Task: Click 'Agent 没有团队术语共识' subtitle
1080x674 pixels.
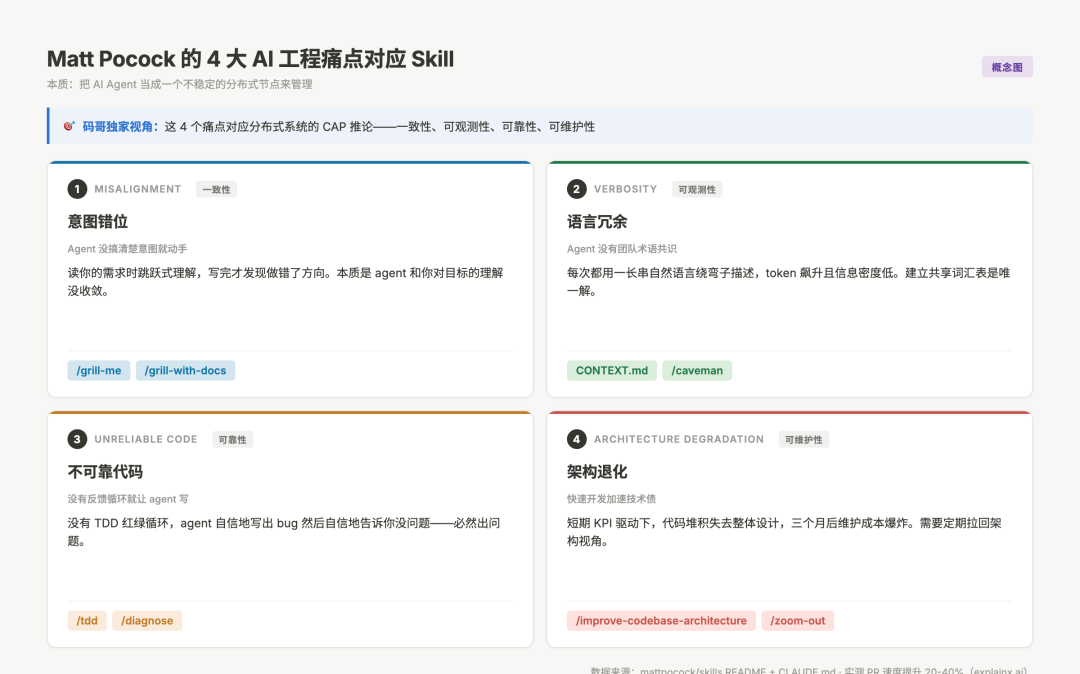Action: point(622,249)
